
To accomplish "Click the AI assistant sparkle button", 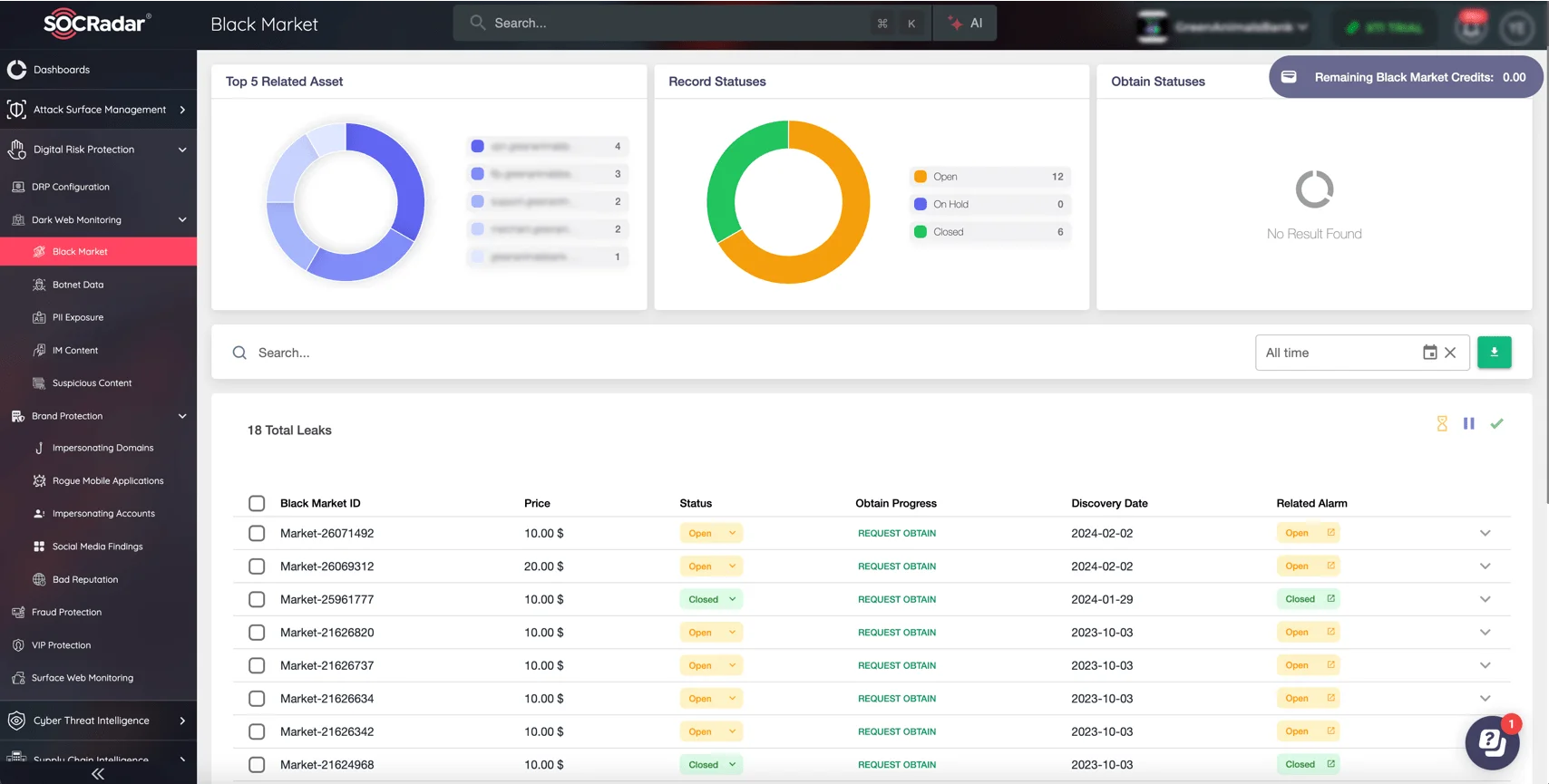I will tap(965, 24).
